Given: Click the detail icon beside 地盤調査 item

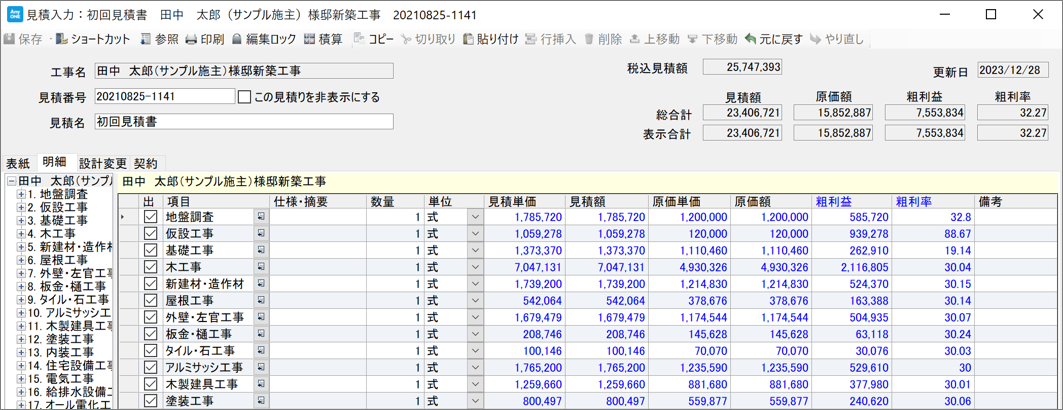Looking at the screenshot, I should 260,218.
